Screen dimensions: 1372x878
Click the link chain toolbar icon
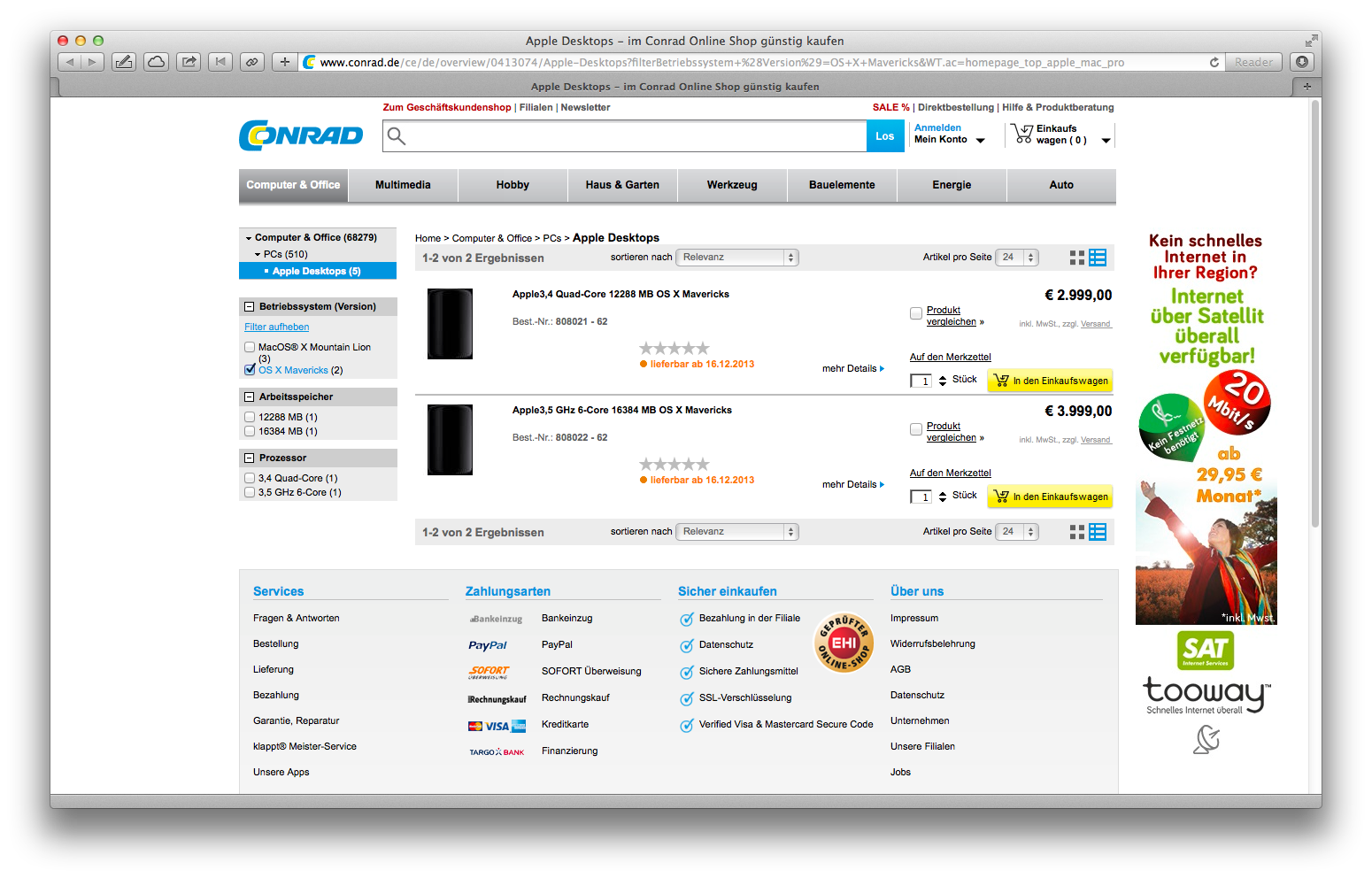[252, 62]
